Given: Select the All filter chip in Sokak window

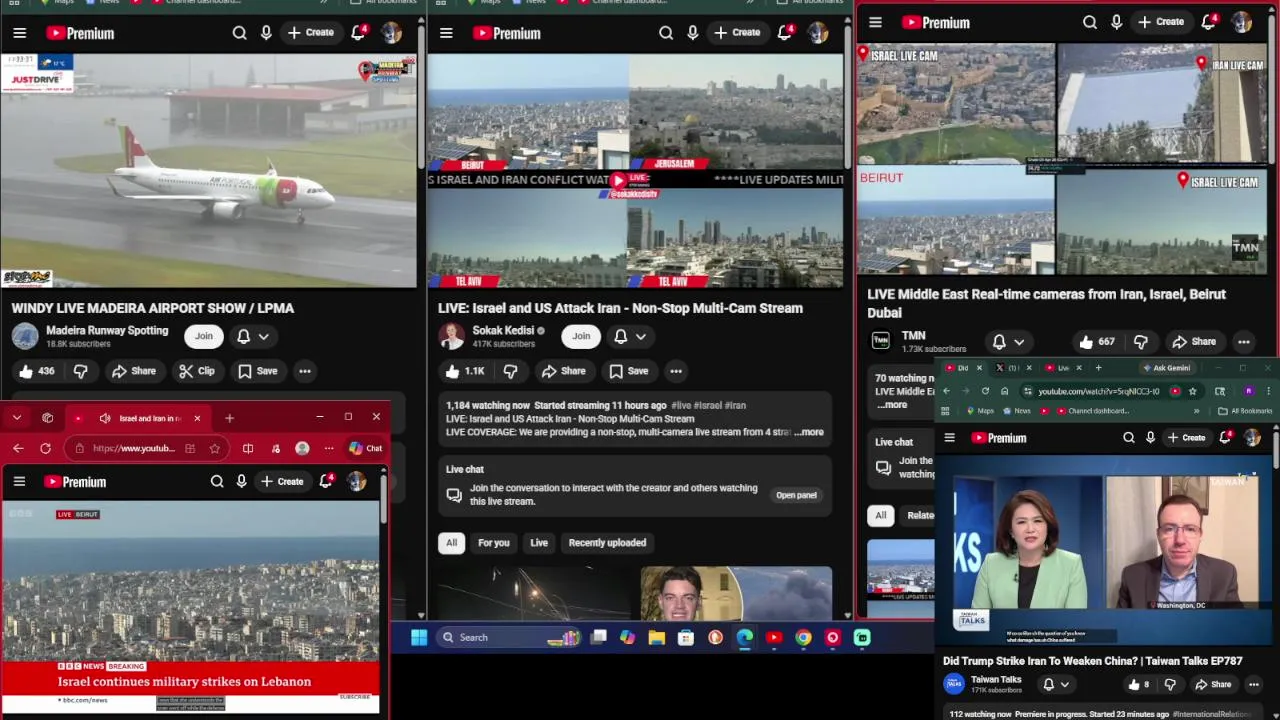Looking at the screenshot, I should [x=451, y=542].
